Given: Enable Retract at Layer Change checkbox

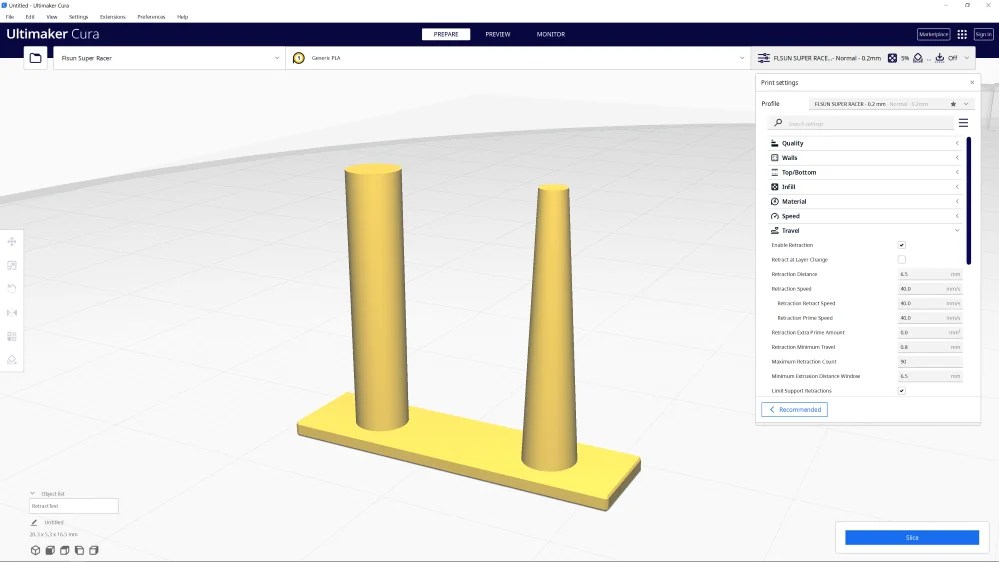Looking at the screenshot, I should point(902,259).
